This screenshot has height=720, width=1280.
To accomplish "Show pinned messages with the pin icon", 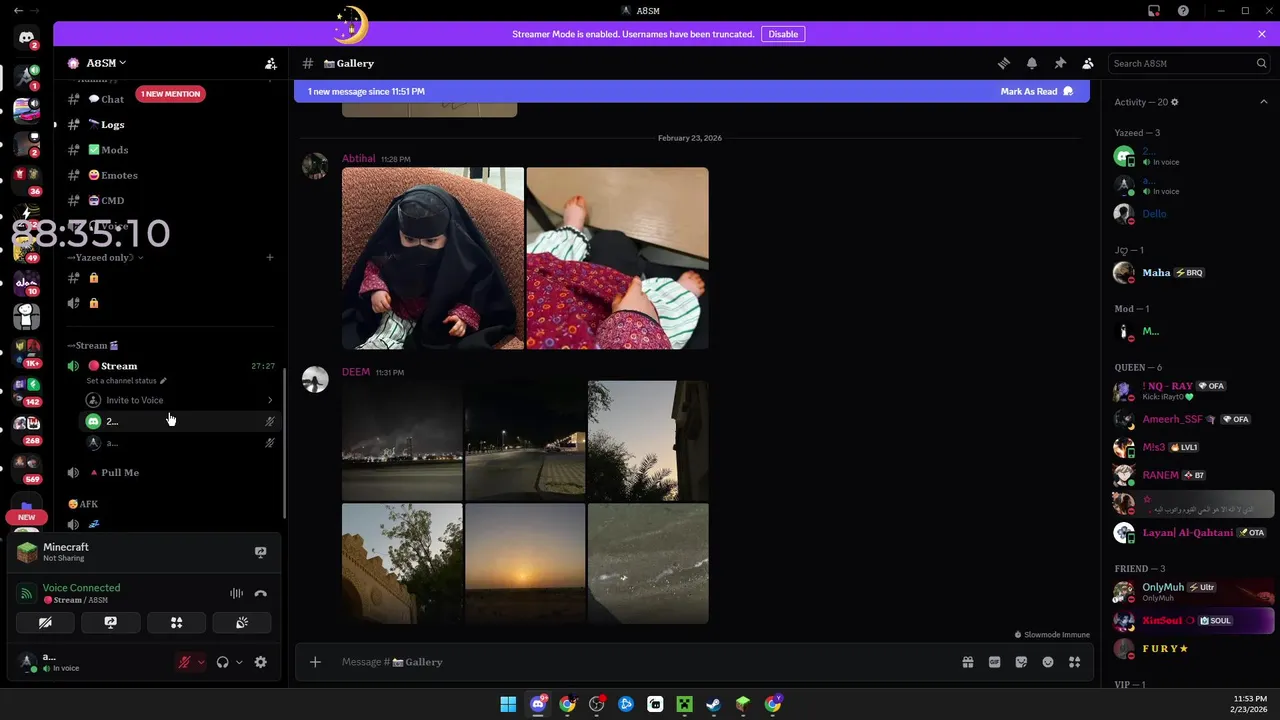I will [1060, 63].
